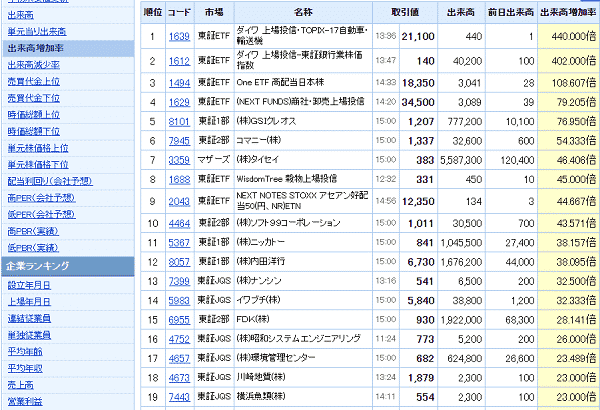This screenshot has height=410, width=600.
Task: Open the 単独従業員 ranking link
Action: [x=29, y=335]
